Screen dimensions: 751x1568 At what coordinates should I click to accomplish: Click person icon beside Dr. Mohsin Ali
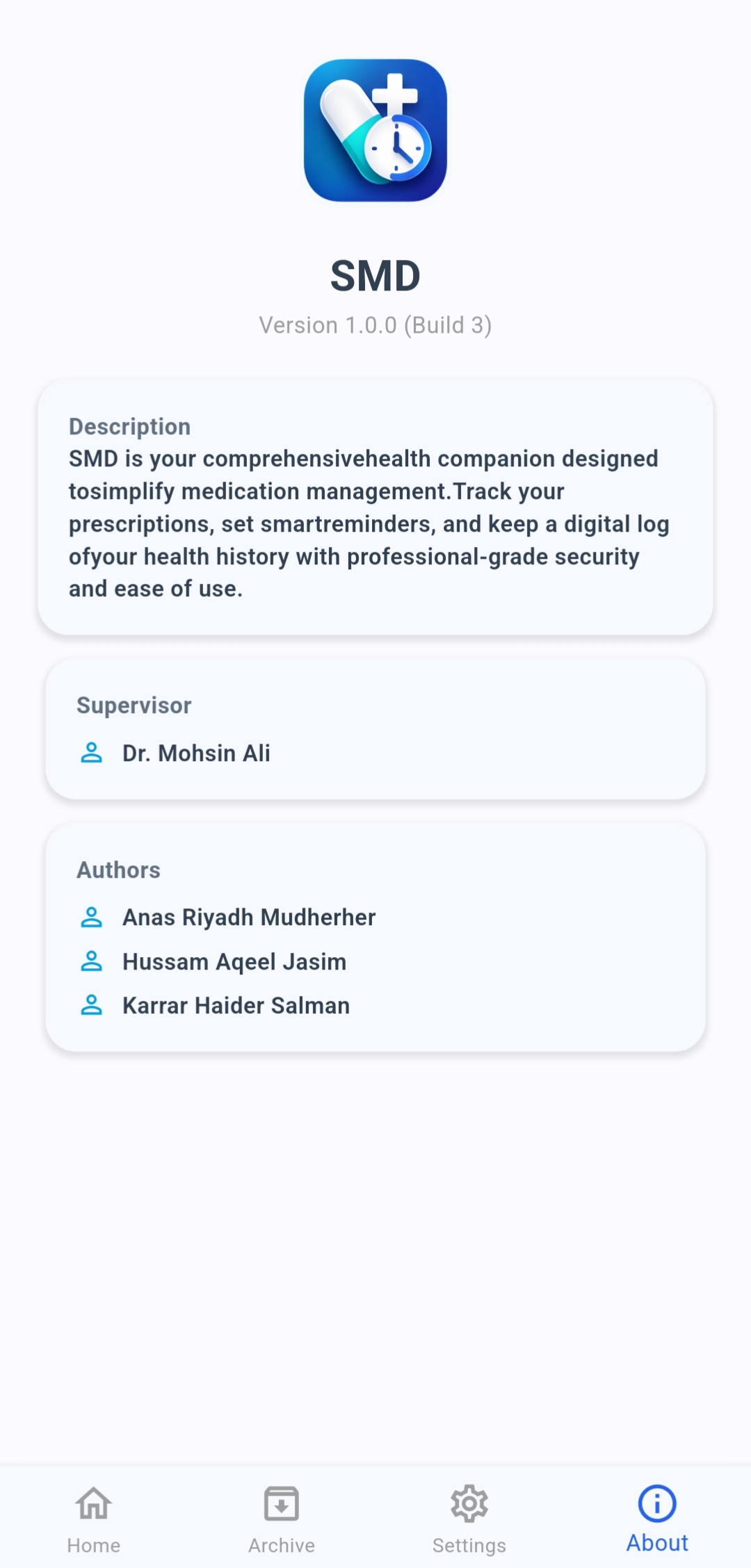92,753
